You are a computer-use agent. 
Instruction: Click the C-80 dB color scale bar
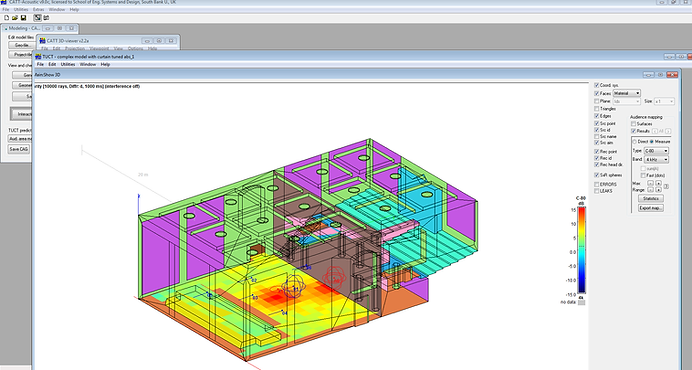(582, 250)
